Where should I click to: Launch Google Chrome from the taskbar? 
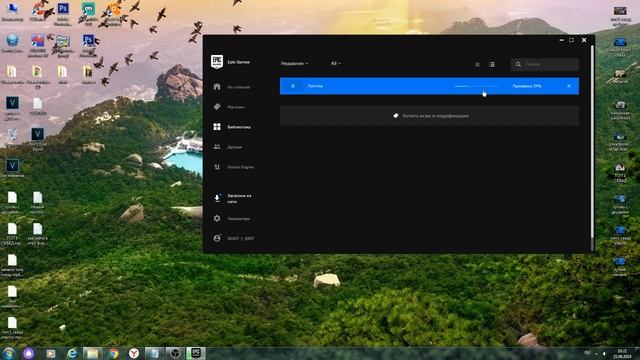[113, 353]
